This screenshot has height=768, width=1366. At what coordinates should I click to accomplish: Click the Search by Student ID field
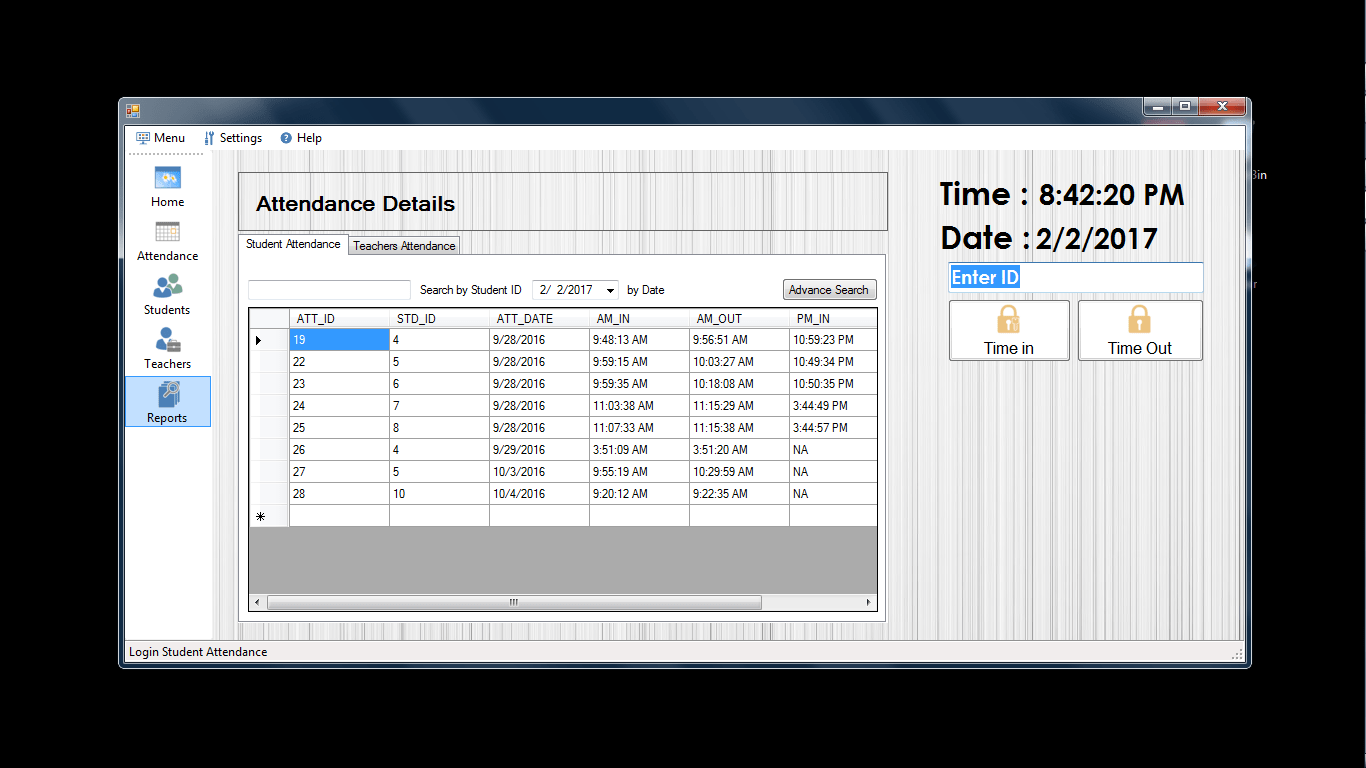(x=329, y=290)
